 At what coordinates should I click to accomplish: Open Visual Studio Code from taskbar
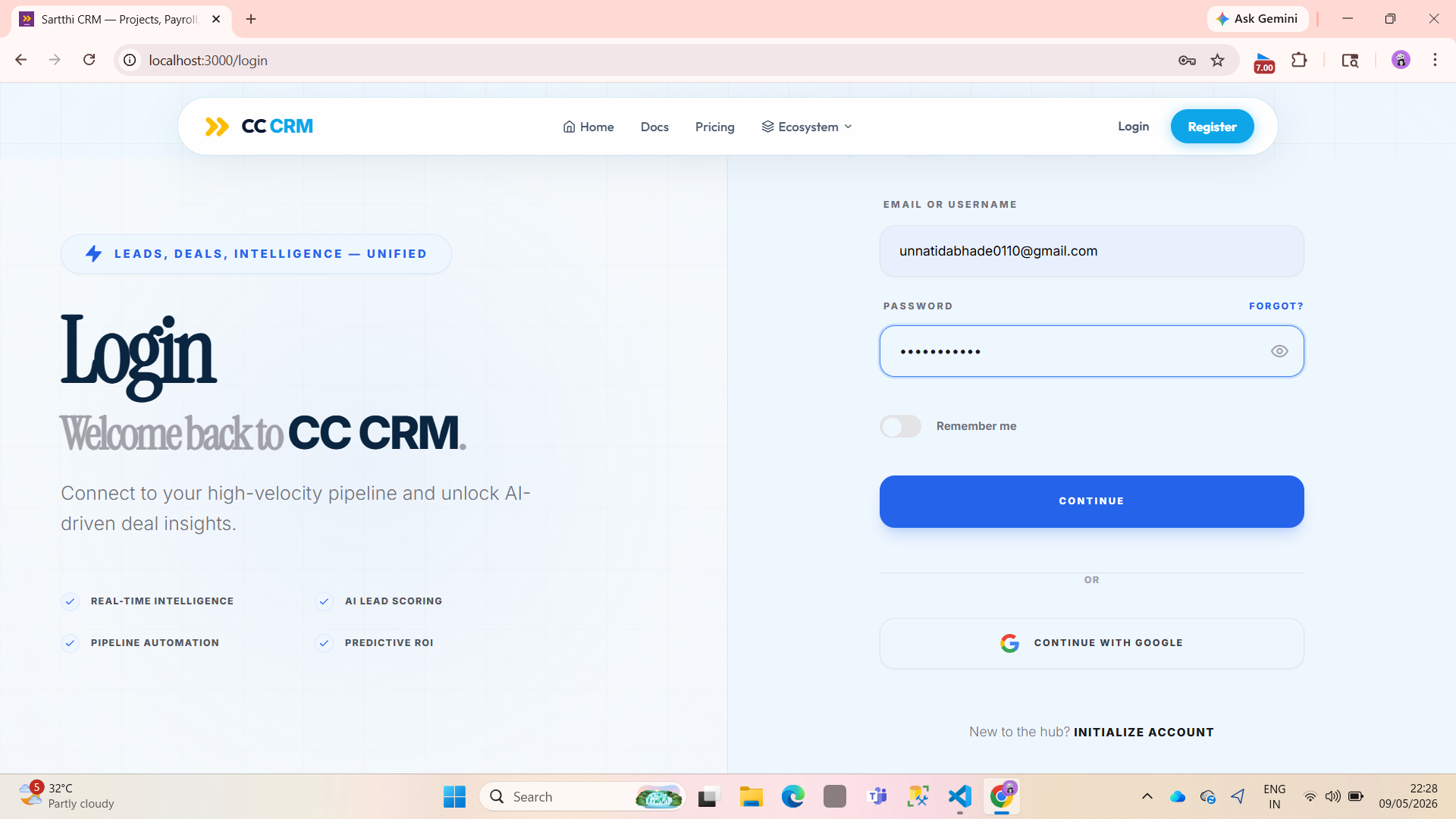pyautogui.click(x=960, y=797)
